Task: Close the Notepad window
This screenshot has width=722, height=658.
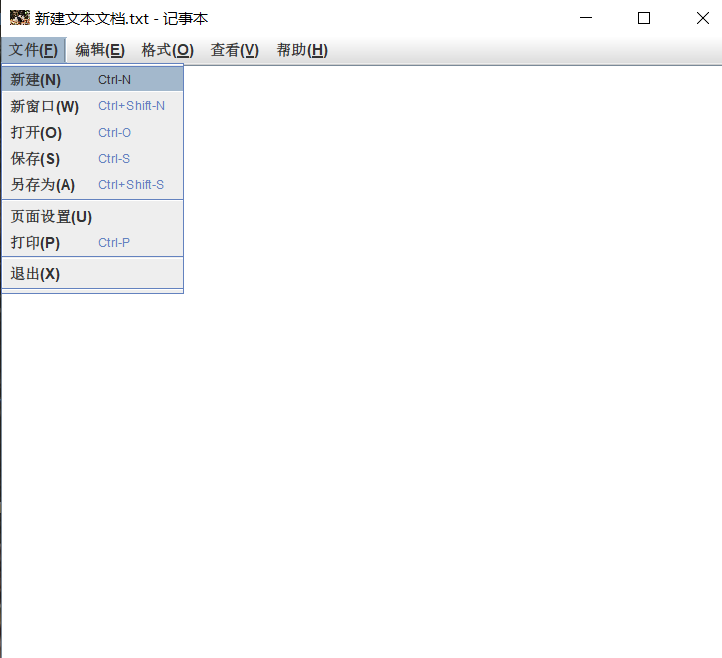Action: (703, 18)
